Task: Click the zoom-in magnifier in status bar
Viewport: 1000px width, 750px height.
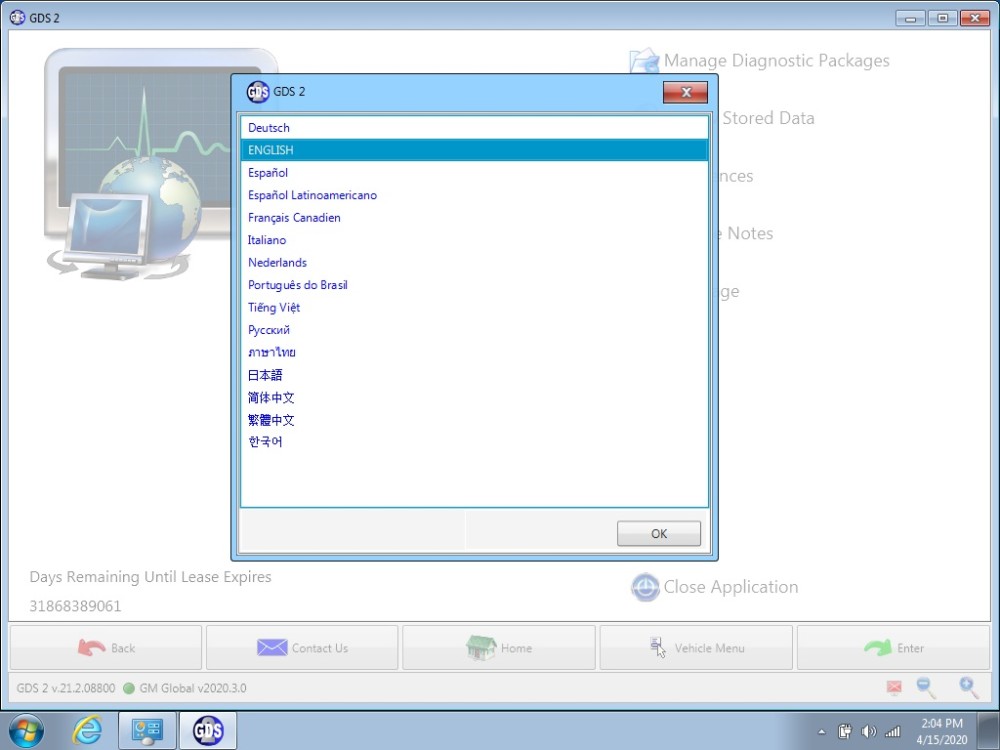Action: click(967, 688)
